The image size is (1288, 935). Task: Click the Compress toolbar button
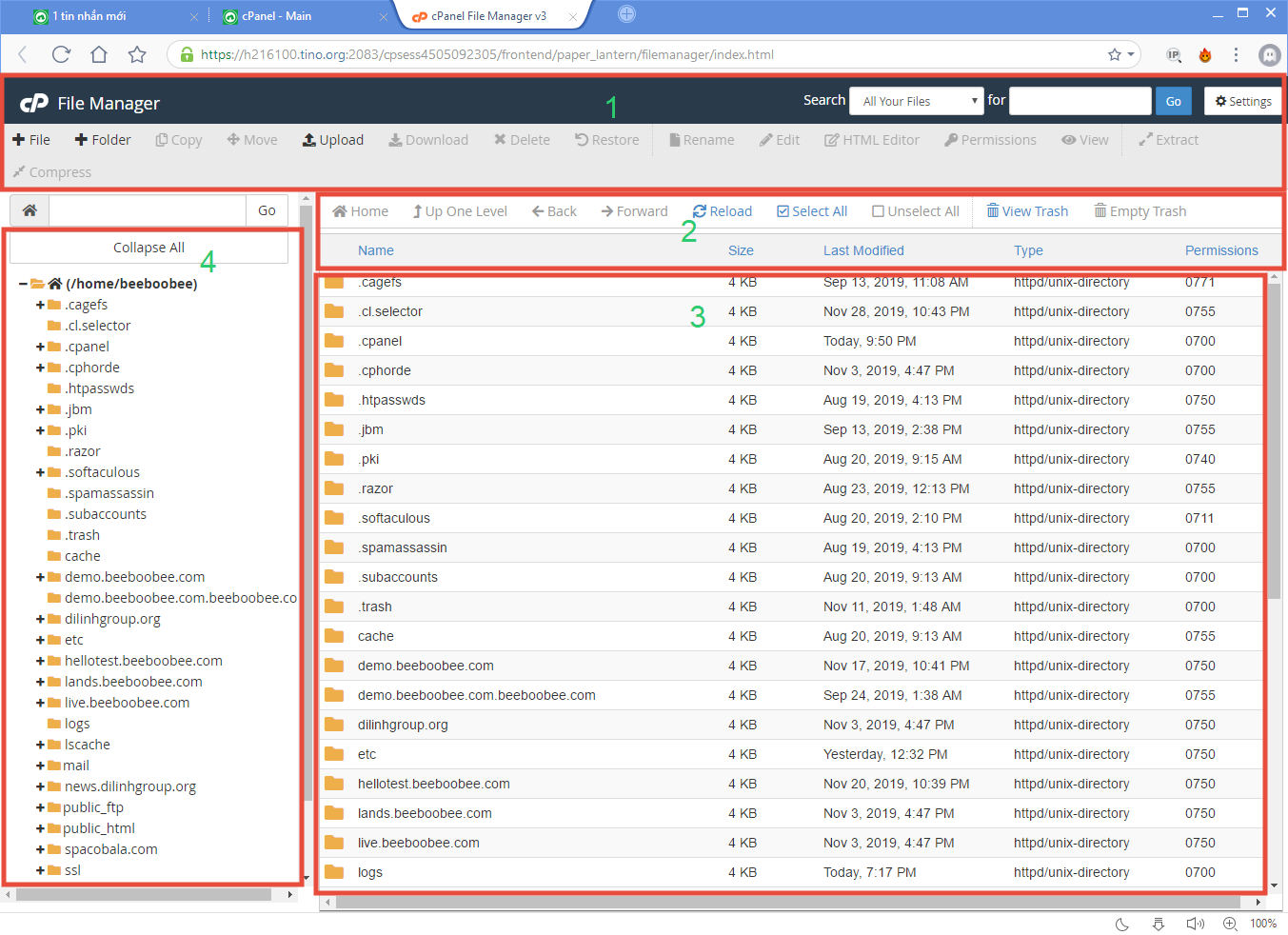tap(52, 172)
